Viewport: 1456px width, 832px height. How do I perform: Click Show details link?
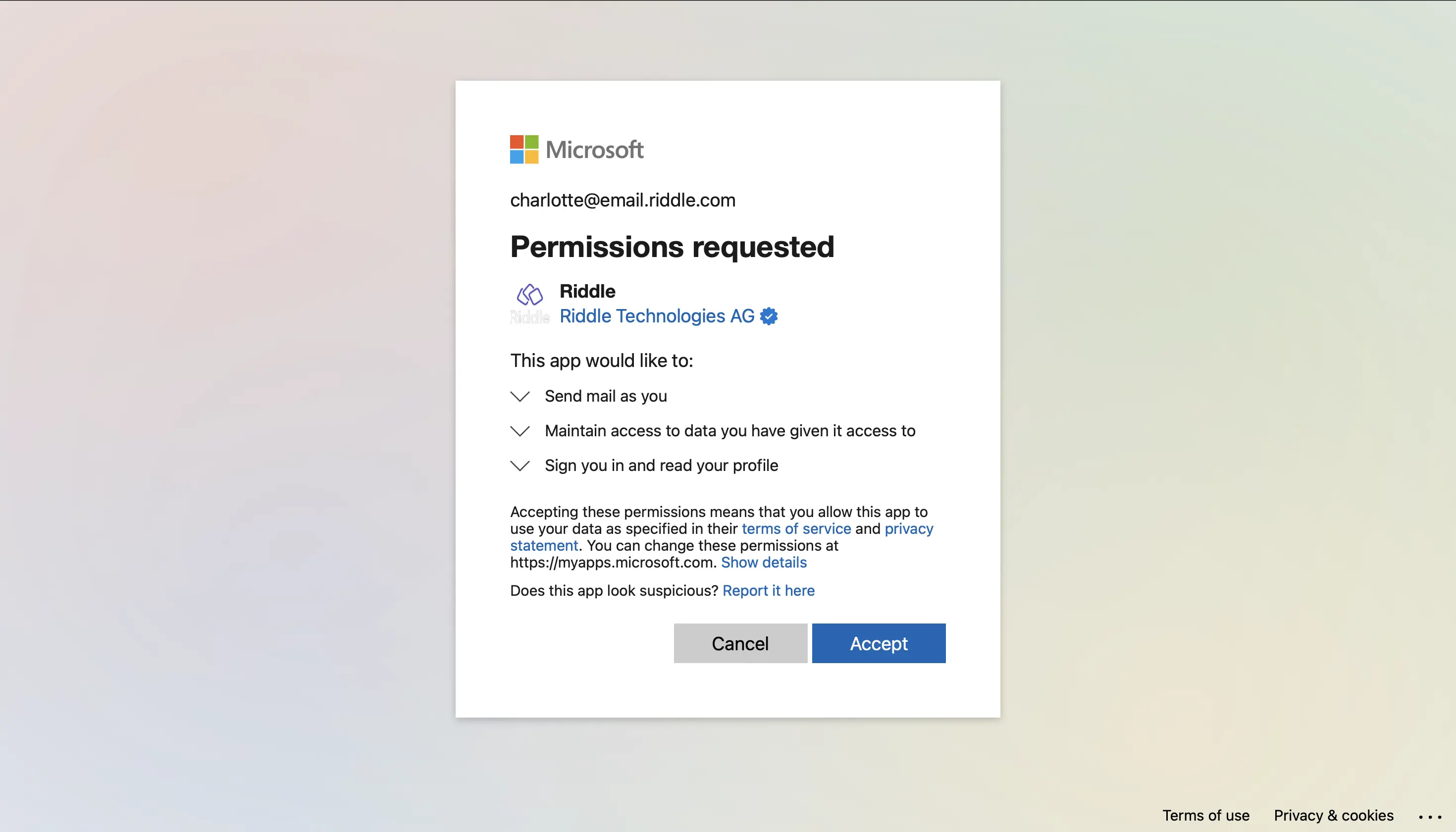tap(764, 562)
